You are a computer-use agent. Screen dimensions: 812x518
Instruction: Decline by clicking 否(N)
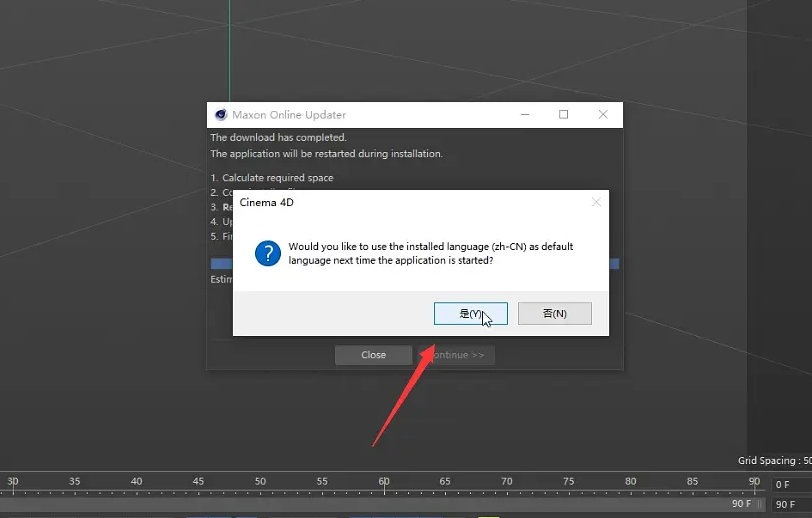555,314
